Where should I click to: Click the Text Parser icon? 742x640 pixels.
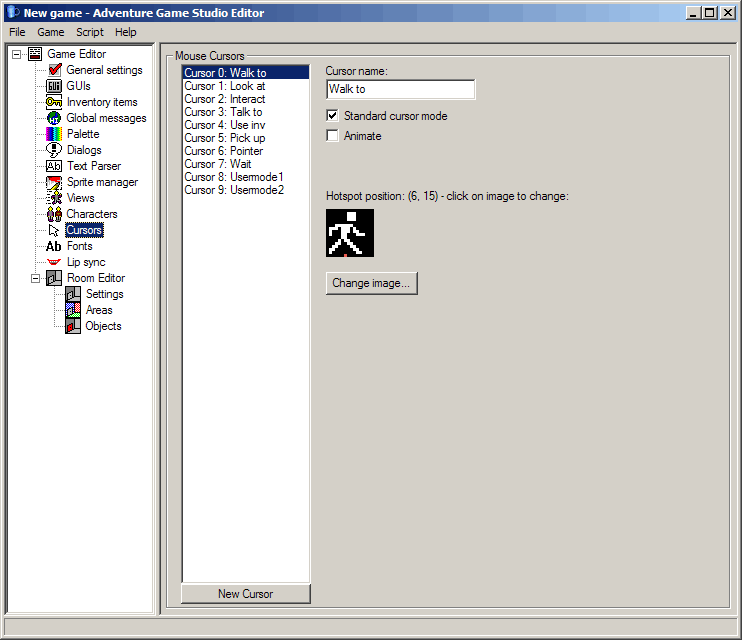coord(53,166)
